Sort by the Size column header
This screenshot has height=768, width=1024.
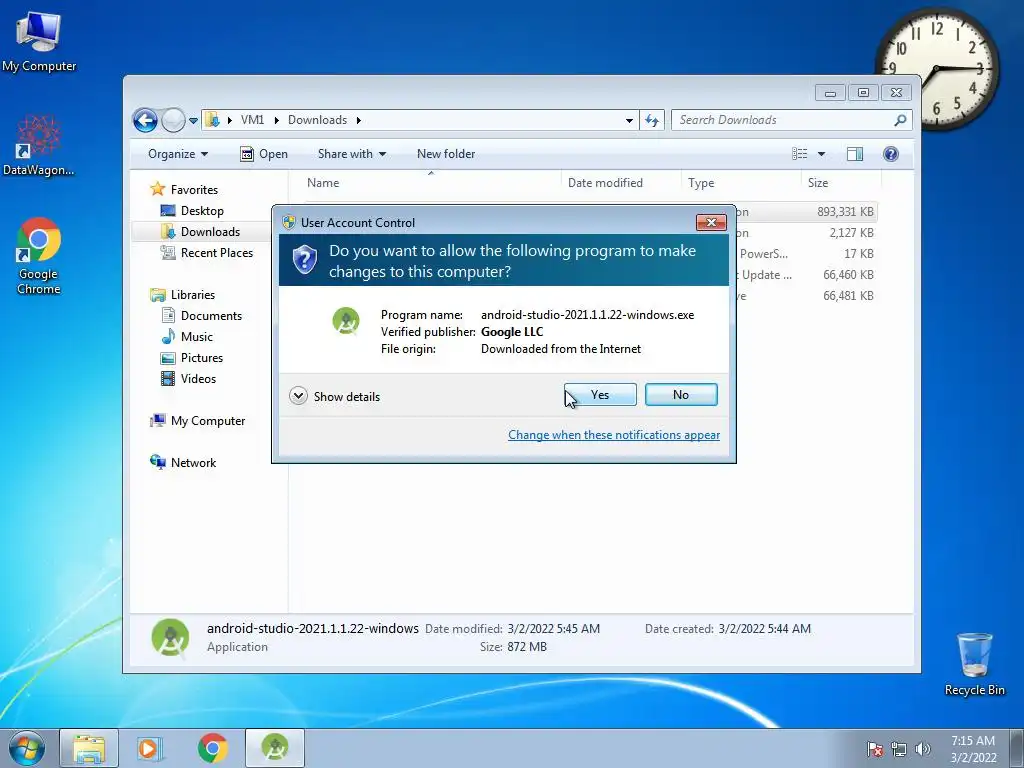pos(841,183)
